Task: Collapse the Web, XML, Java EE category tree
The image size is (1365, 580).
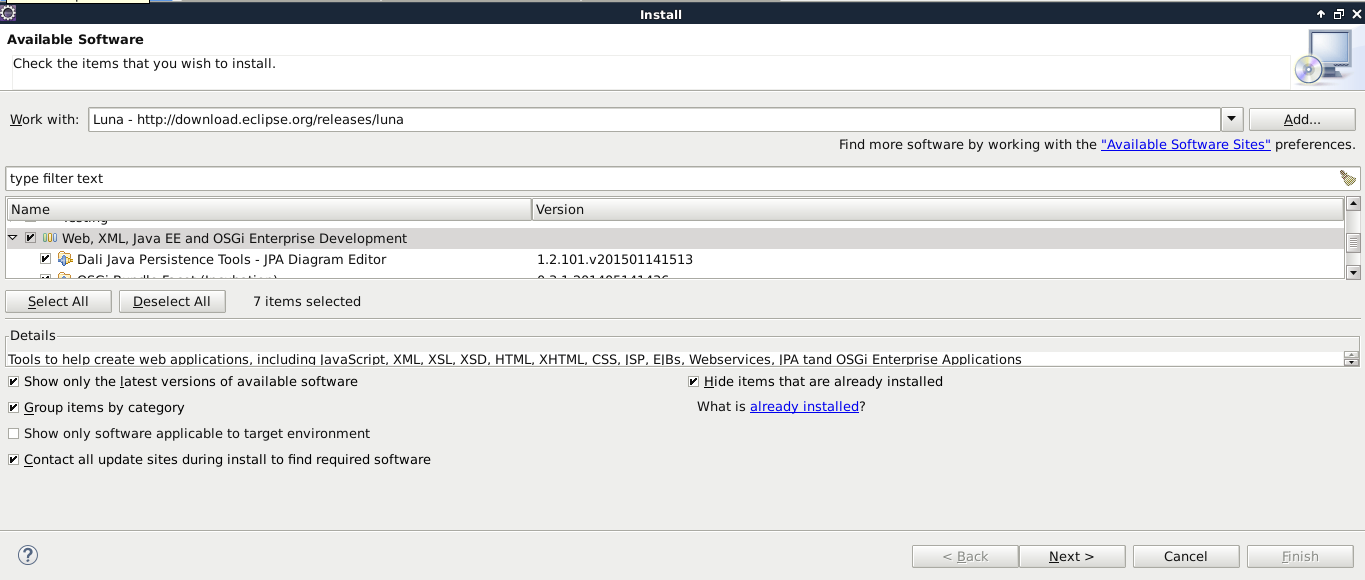Action: coord(13,238)
